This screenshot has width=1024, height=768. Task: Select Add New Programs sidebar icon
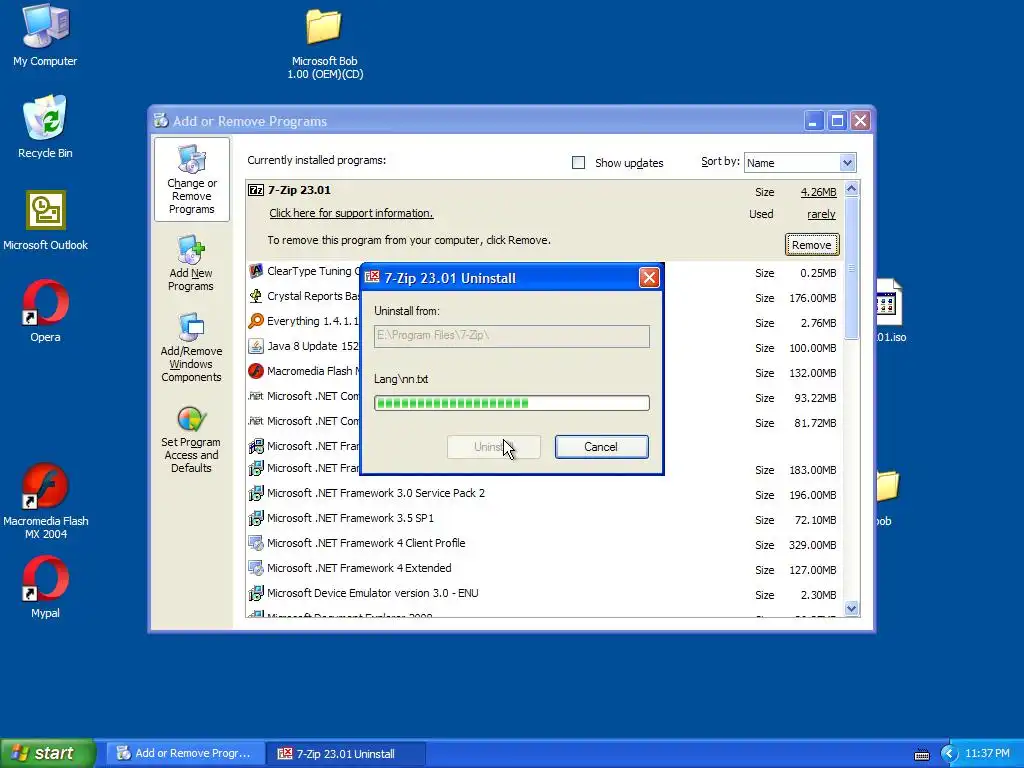(x=191, y=264)
